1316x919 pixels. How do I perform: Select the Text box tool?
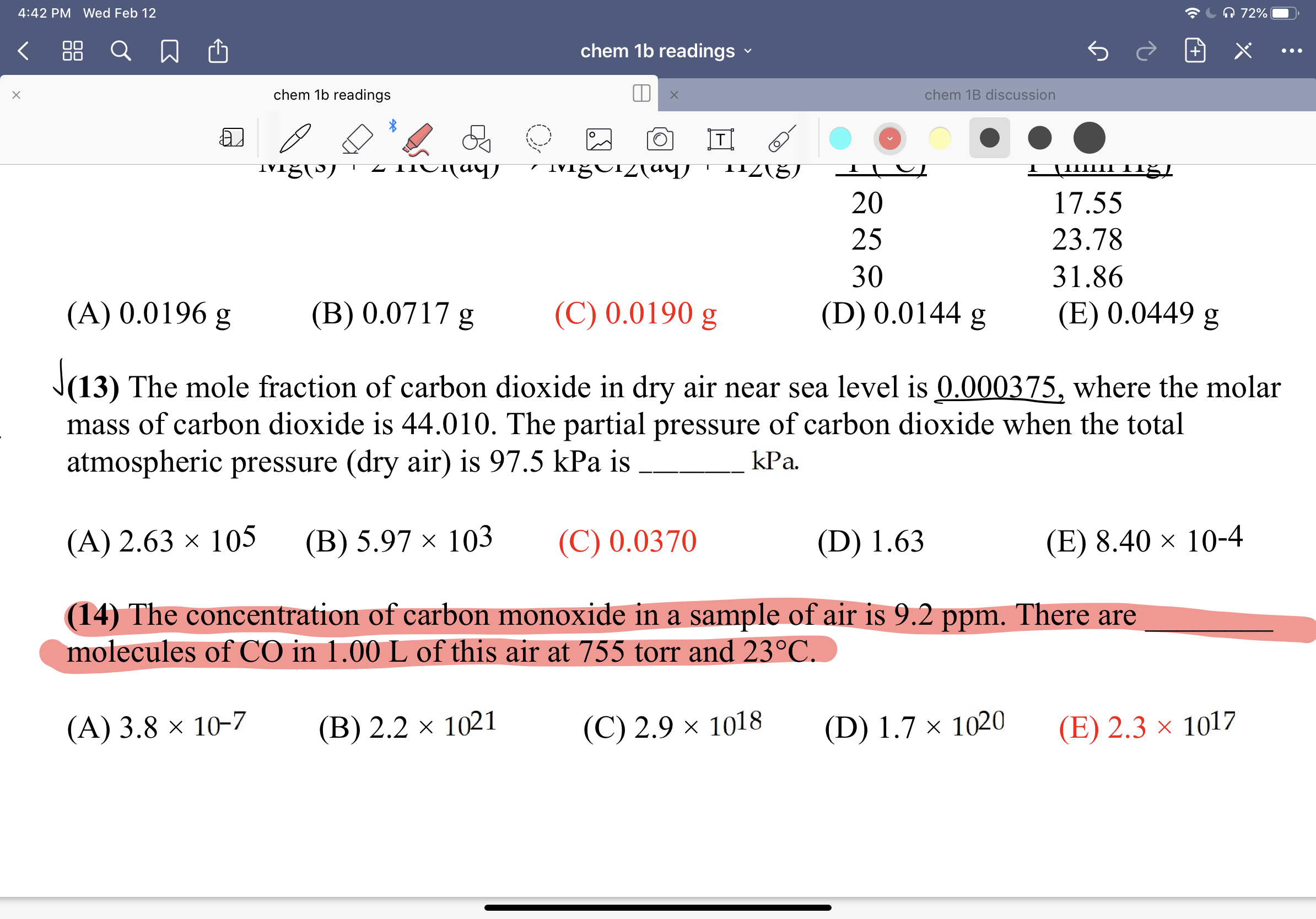720,139
